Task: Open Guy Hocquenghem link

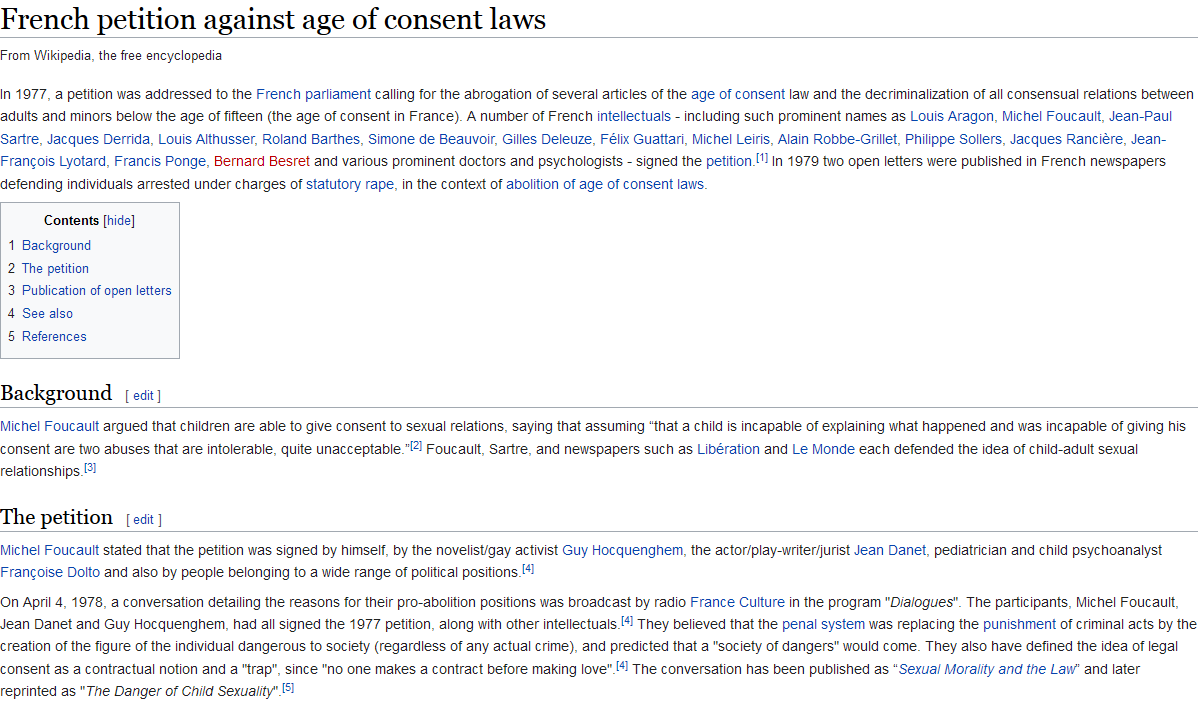Action: tap(623, 550)
